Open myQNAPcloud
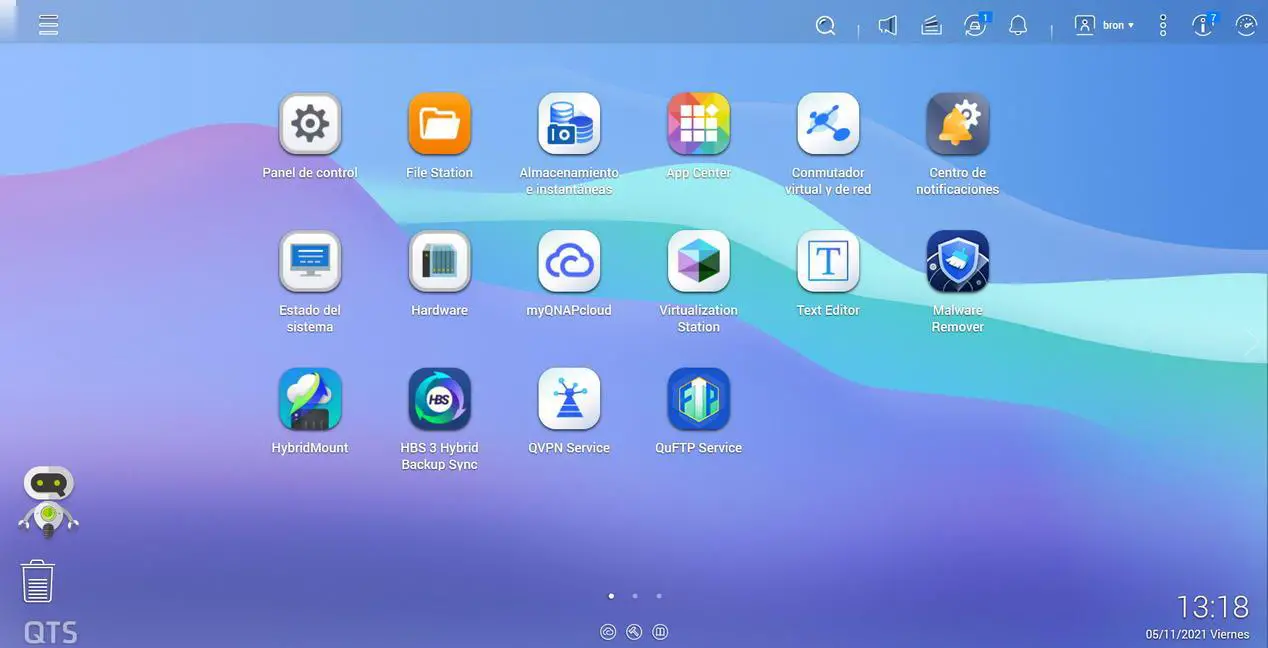This screenshot has width=1268, height=648. 569,260
